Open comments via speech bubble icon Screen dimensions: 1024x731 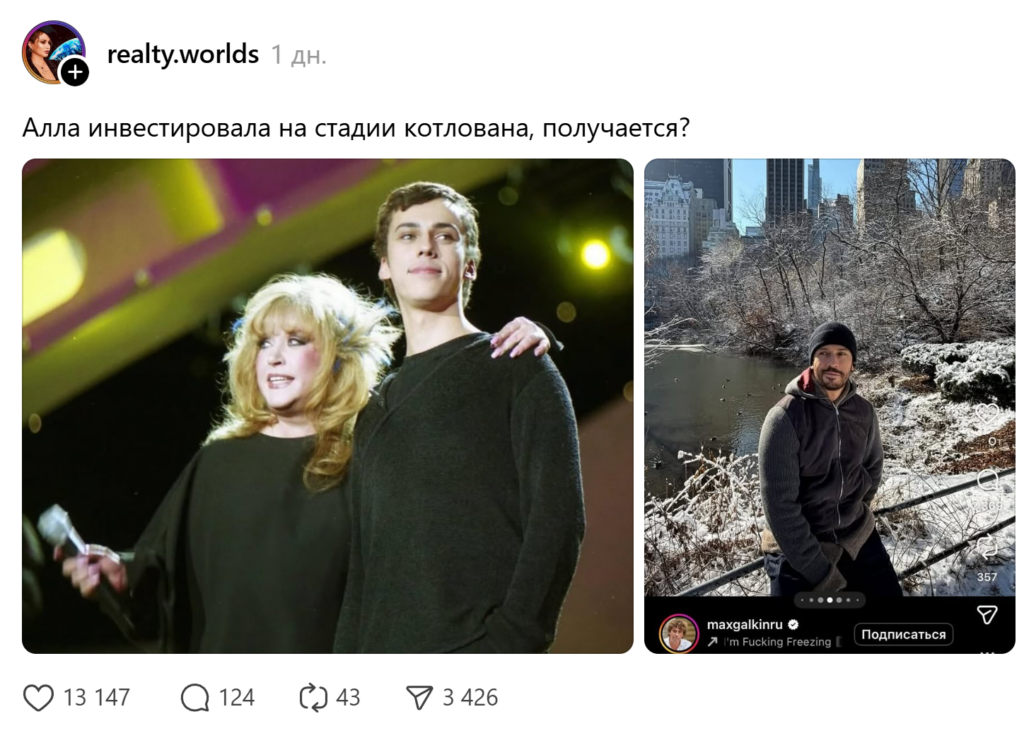[x=195, y=697]
